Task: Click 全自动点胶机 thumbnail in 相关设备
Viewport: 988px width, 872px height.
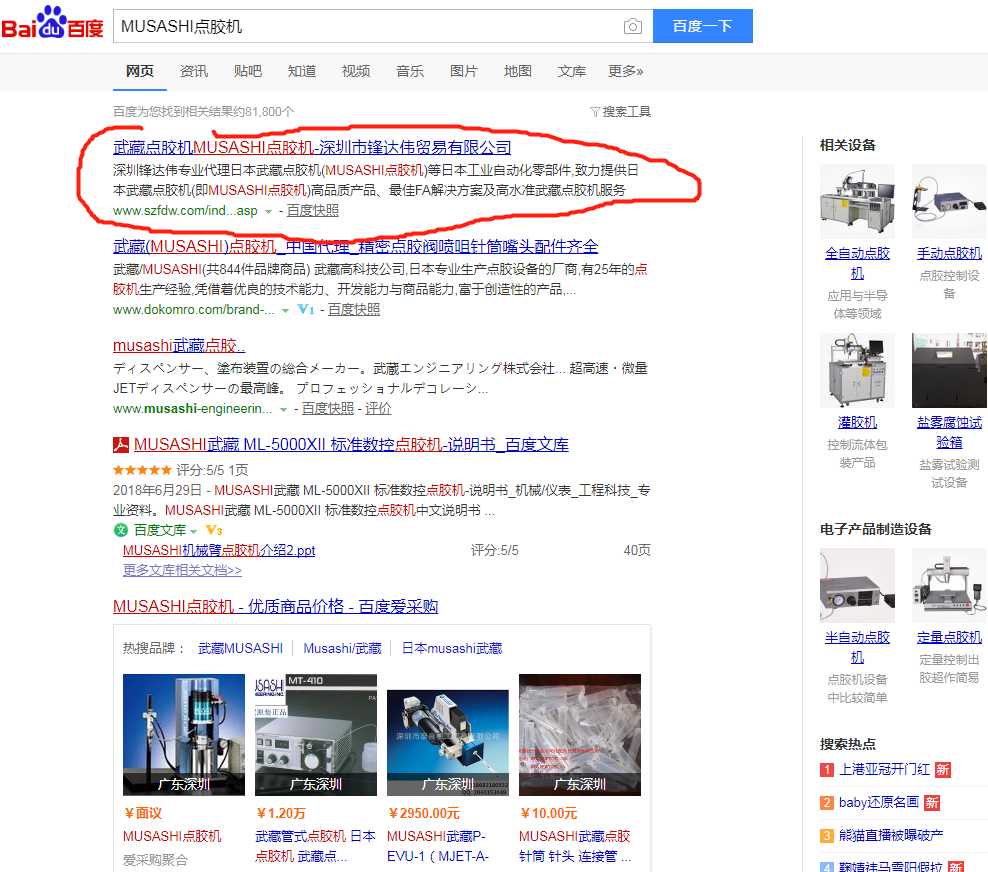Action: [858, 202]
